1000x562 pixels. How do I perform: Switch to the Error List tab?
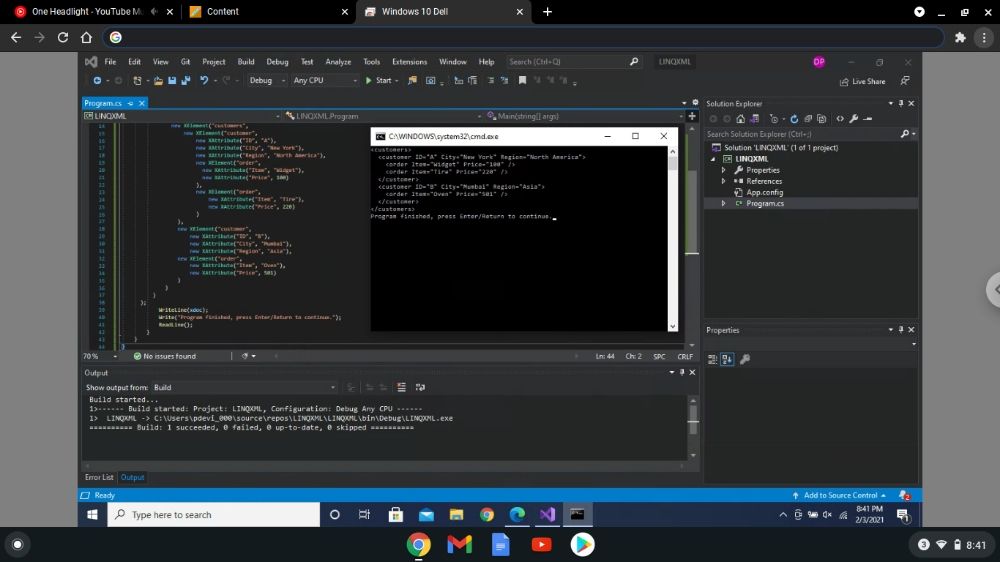tap(99, 477)
